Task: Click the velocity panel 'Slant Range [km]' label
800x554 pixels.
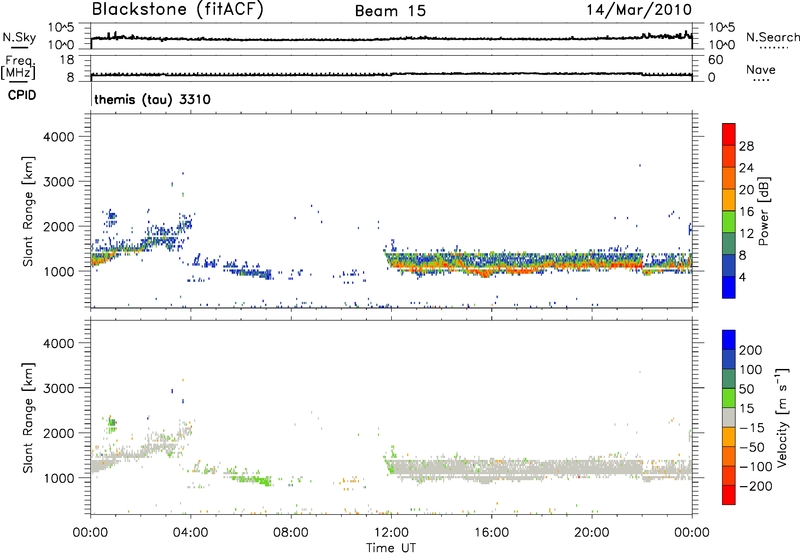Action: (x=28, y=418)
